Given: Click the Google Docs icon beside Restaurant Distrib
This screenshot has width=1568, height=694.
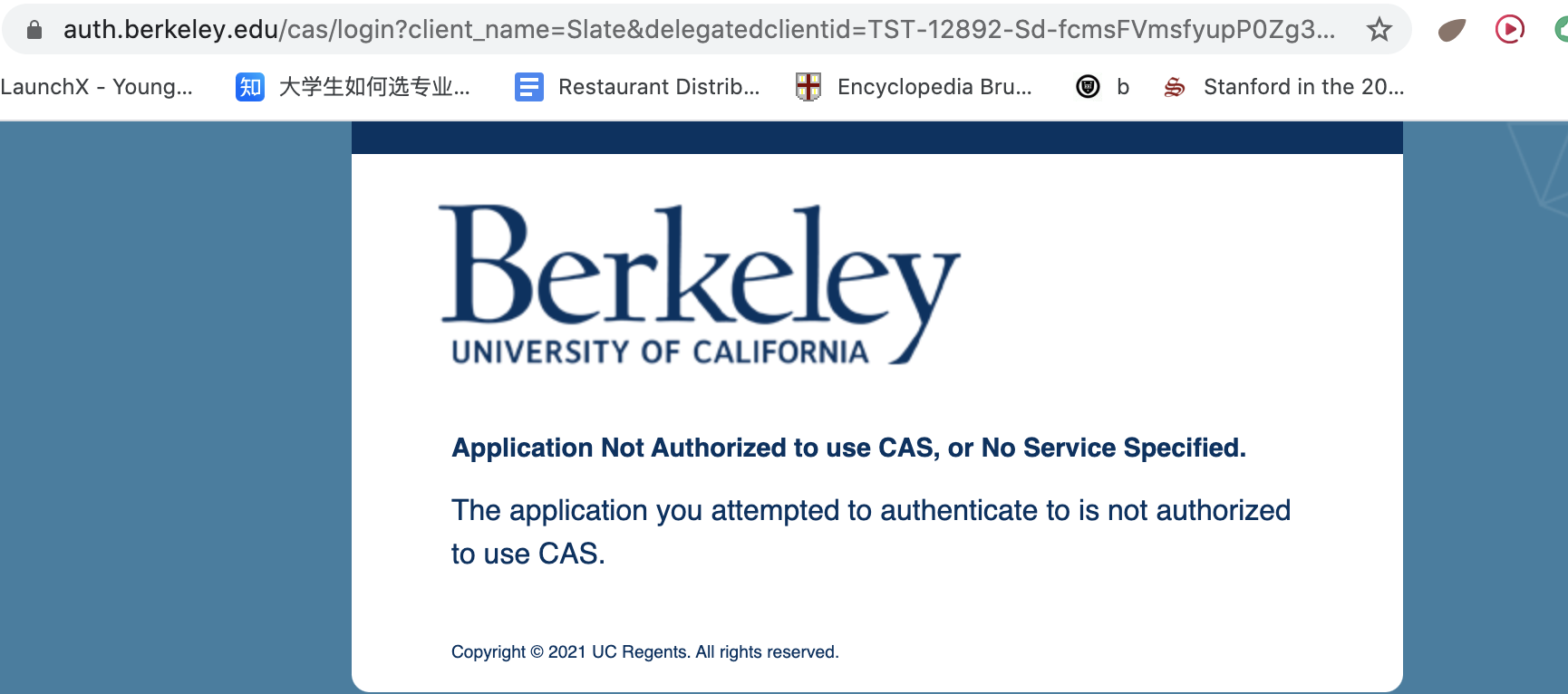Looking at the screenshot, I should [528, 87].
